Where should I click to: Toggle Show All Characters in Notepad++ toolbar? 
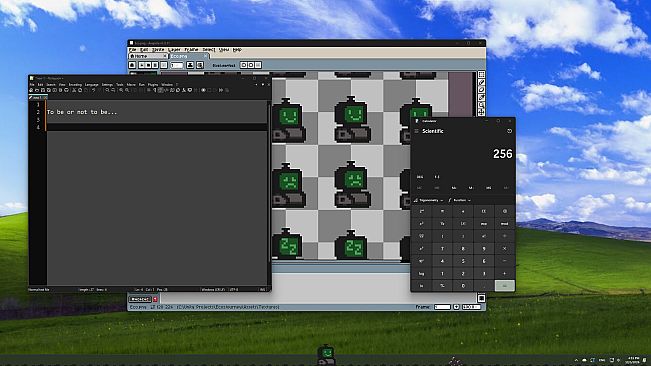tap(155, 90)
